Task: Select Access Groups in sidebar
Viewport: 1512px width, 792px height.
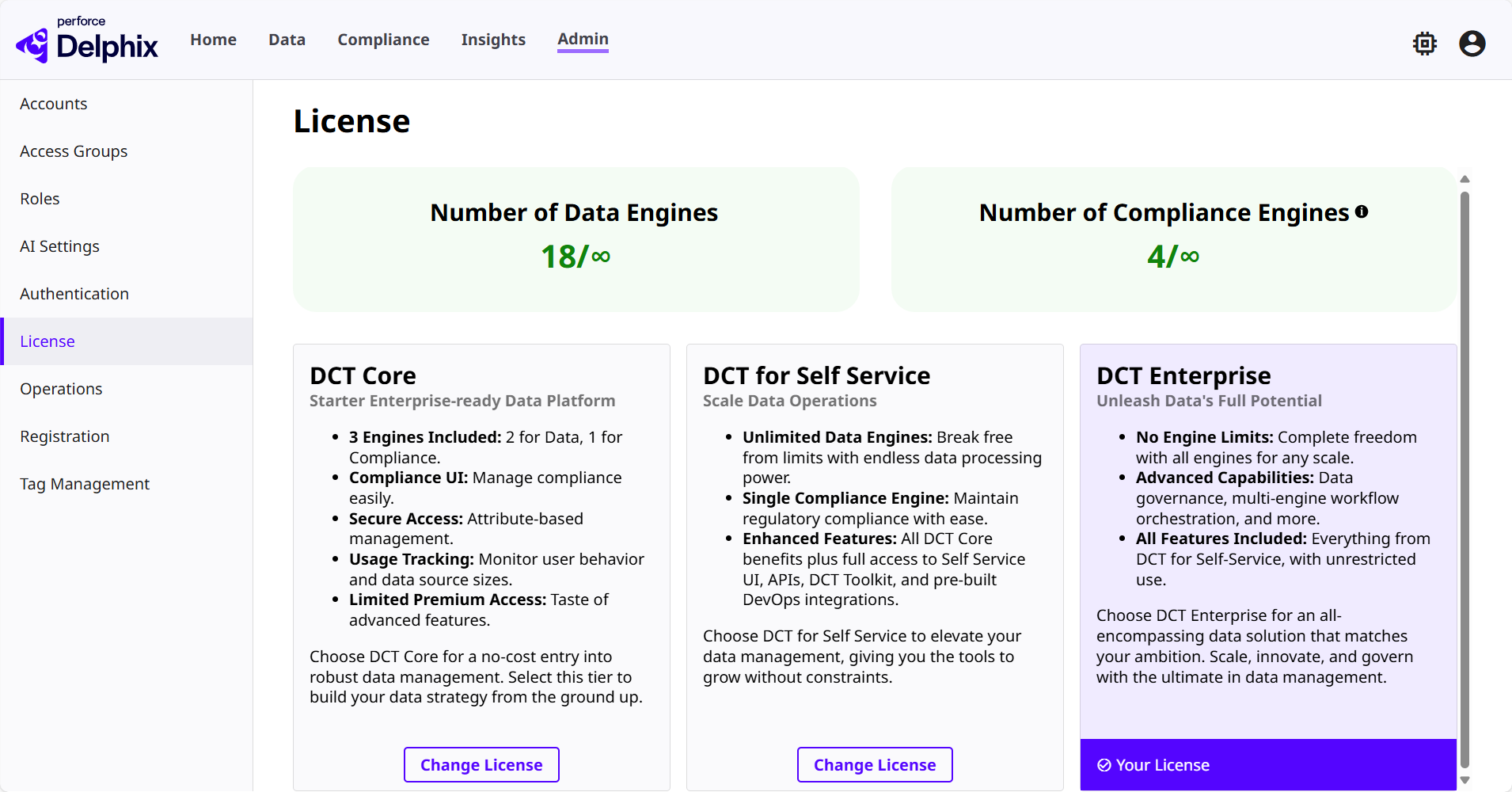Action: pyautogui.click(x=74, y=151)
